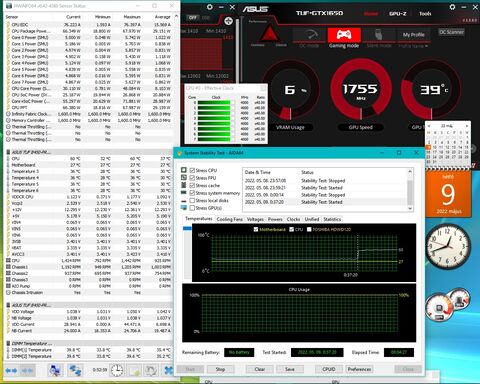
Task: Click log list scroll down arrow
Action: click(x=410, y=208)
